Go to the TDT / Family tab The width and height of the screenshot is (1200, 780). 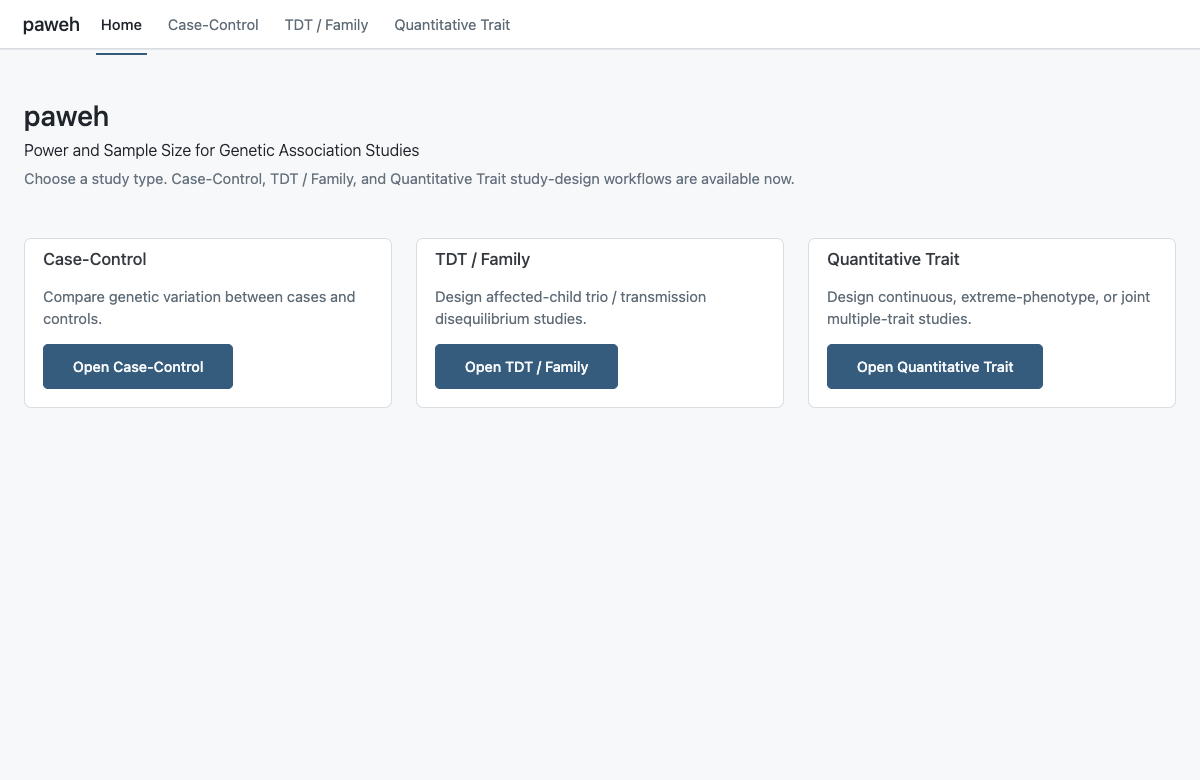tap(326, 25)
